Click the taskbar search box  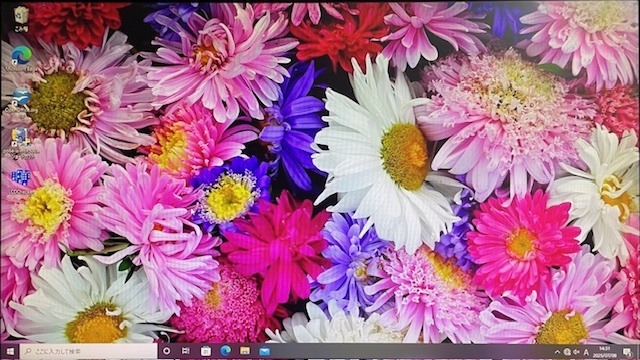(88, 351)
